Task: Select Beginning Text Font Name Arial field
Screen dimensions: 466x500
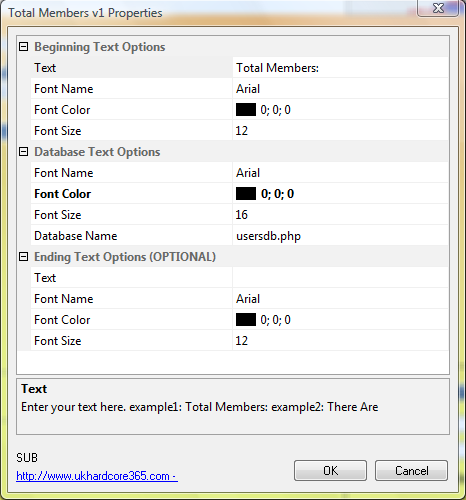Action: coord(340,89)
